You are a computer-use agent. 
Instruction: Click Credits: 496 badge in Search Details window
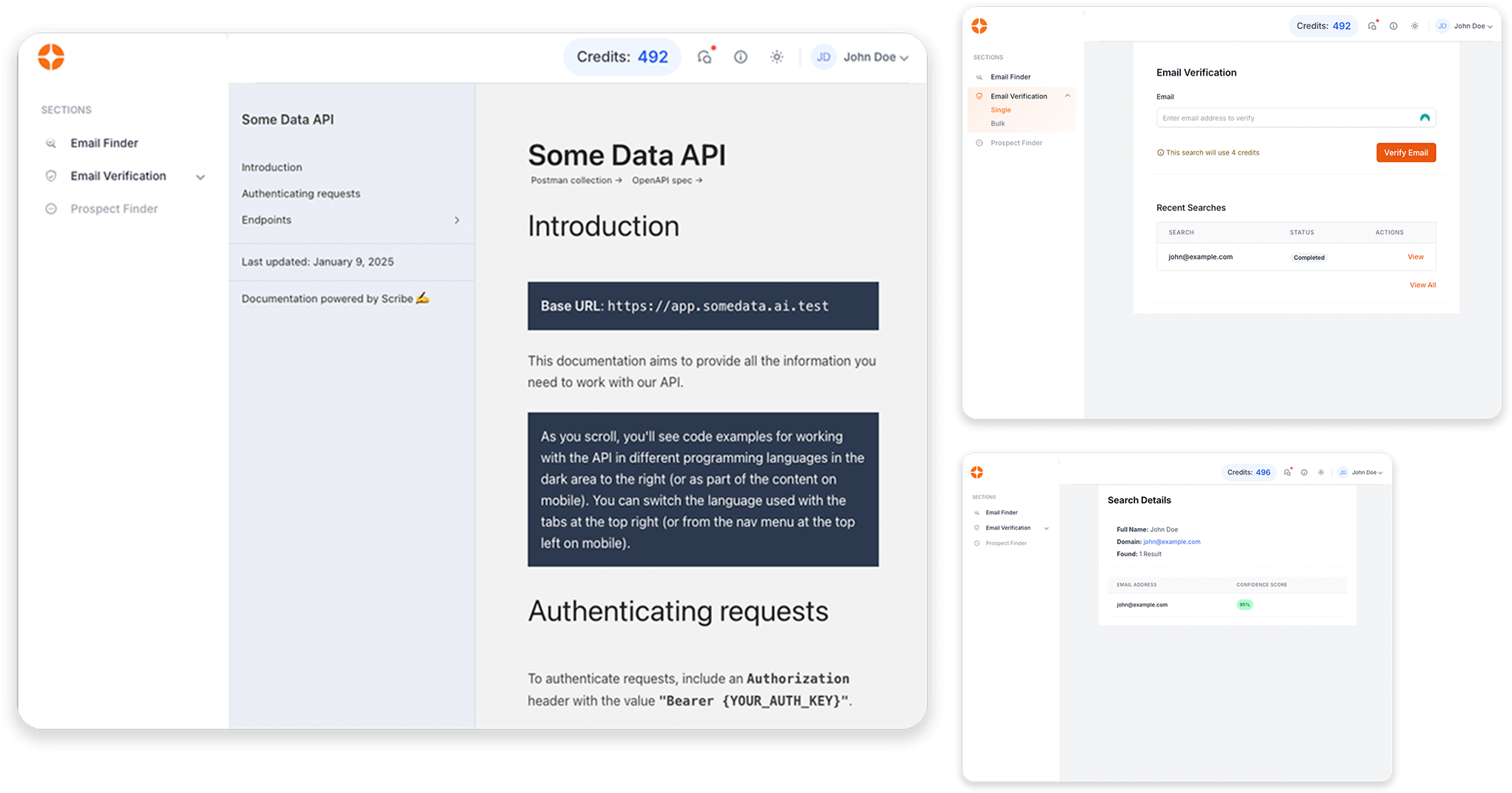pyautogui.click(x=1248, y=472)
